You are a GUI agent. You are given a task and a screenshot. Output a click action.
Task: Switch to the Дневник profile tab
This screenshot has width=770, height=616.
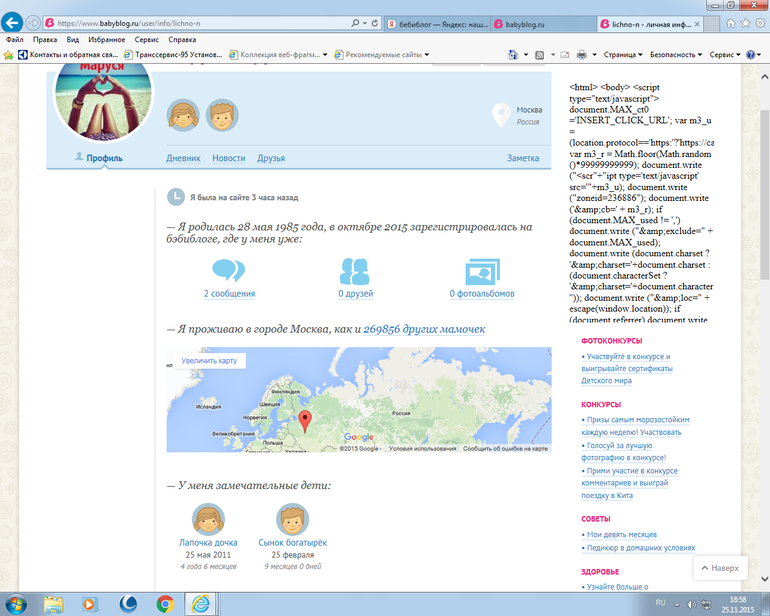183,158
